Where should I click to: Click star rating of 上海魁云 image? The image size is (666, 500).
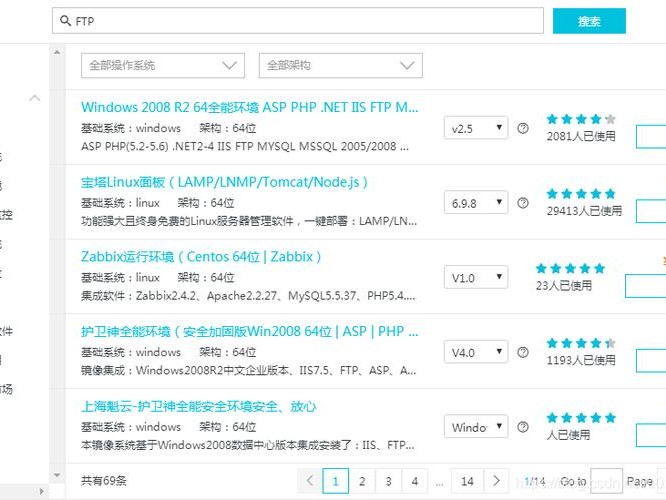point(581,418)
